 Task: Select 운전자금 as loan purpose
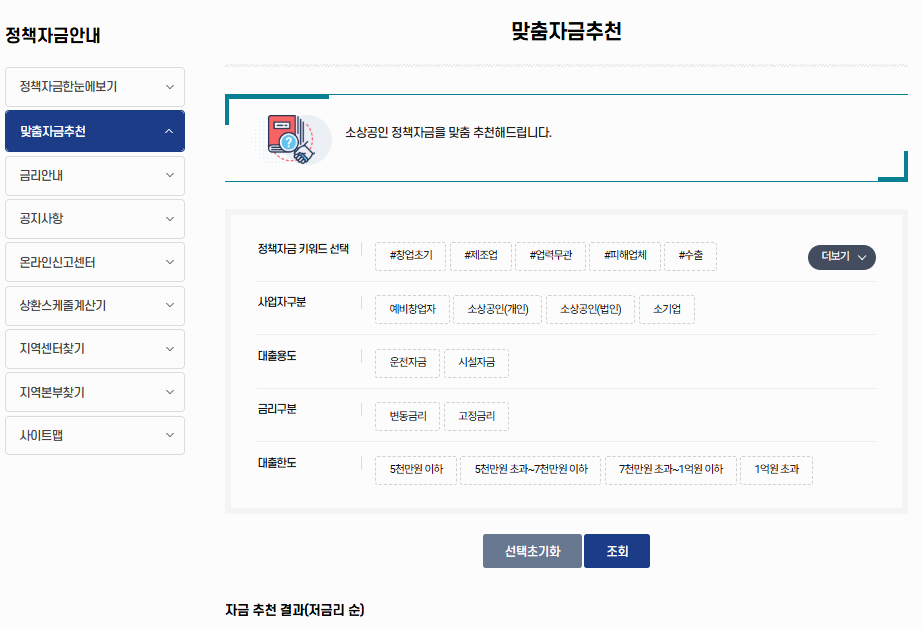(x=407, y=363)
